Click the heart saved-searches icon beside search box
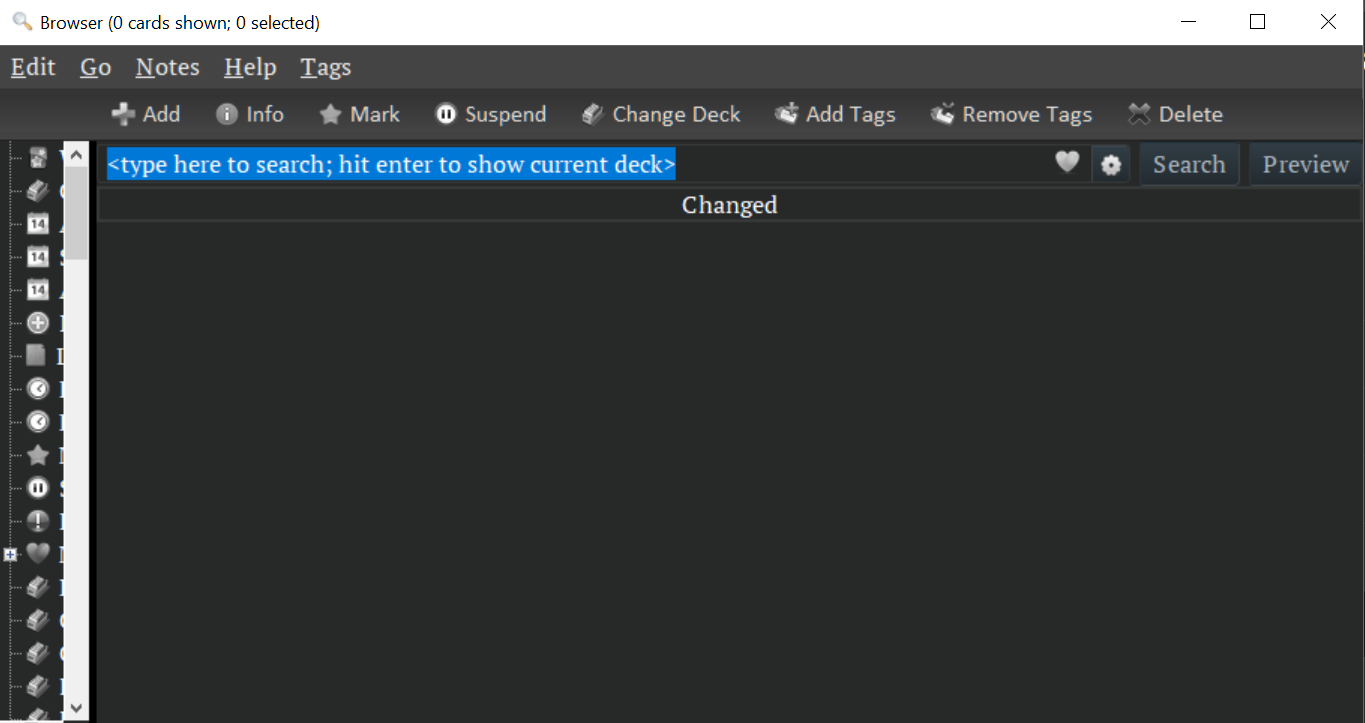Image resolution: width=1365 pixels, height=723 pixels. click(1067, 162)
